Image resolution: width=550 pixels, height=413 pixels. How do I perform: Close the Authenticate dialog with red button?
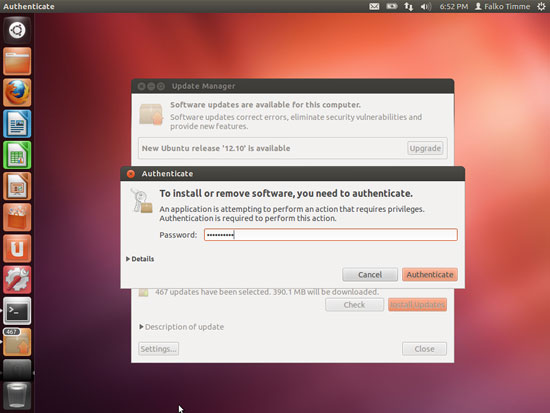coord(131,174)
